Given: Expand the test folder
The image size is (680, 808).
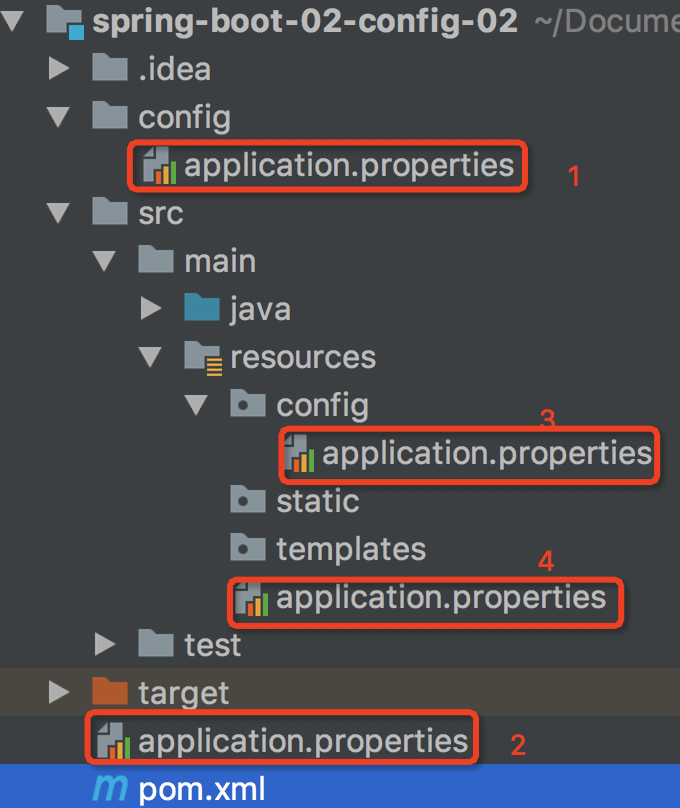Looking at the screenshot, I should (105, 645).
